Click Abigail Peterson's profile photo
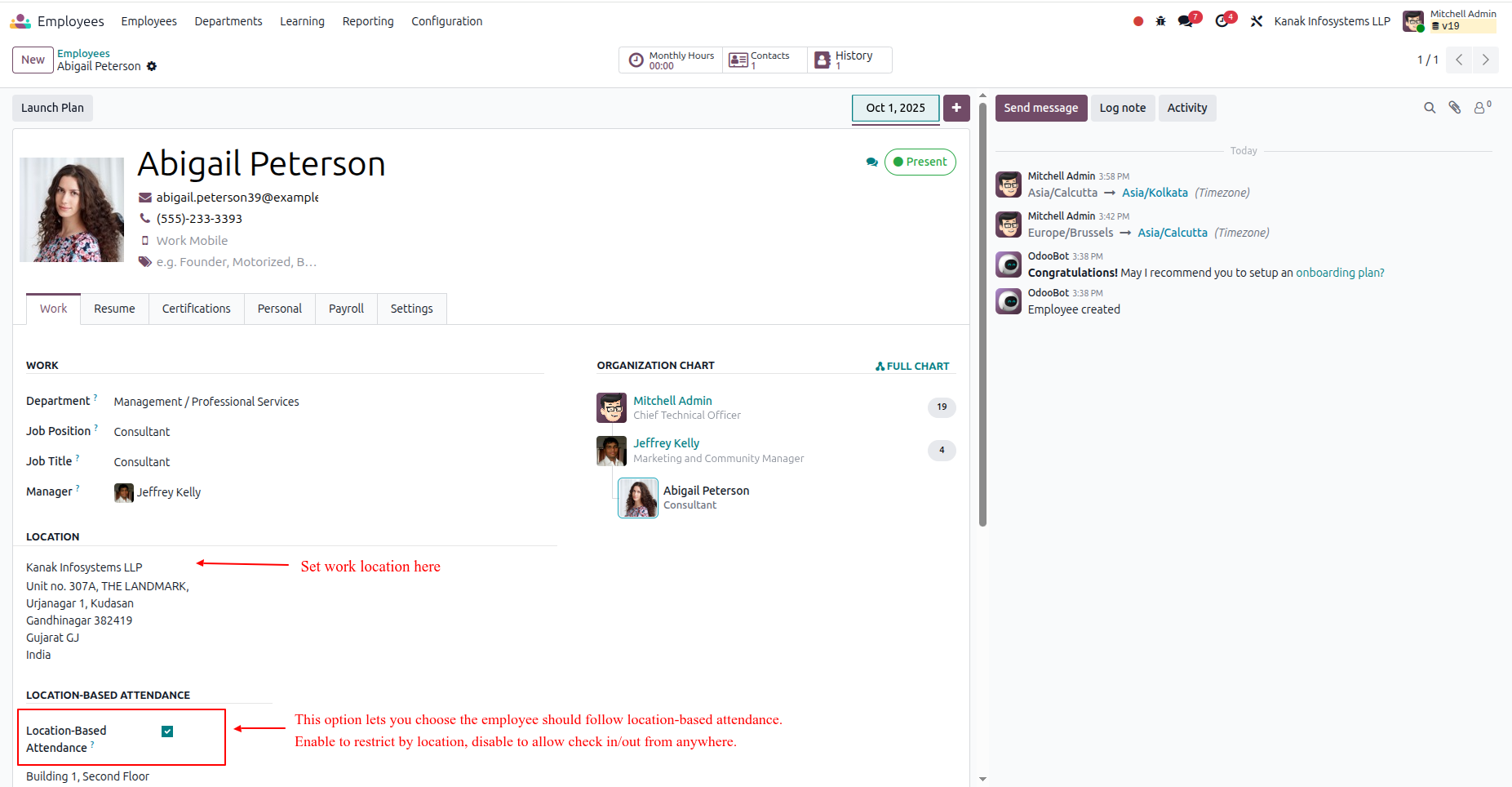 pyautogui.click(x=72, y=210)
